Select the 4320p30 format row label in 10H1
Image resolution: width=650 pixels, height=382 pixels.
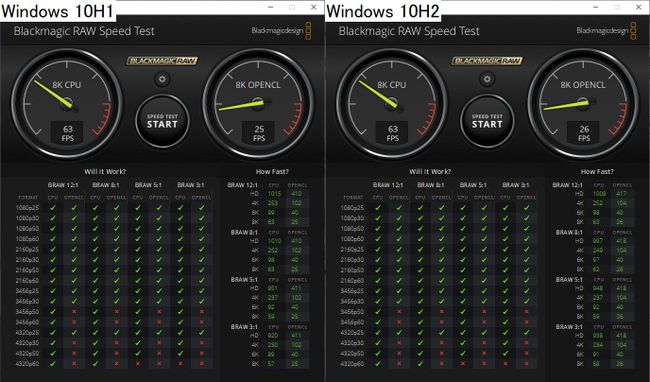pos(27,343)
